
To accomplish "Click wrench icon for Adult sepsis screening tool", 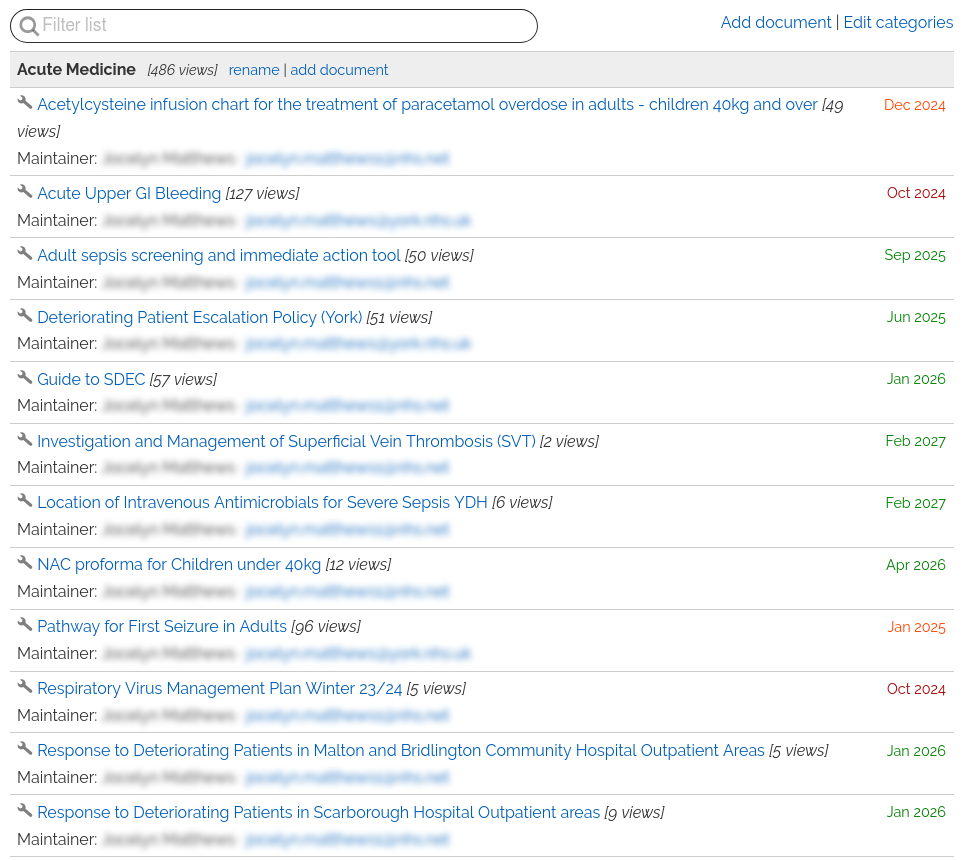I will pyautogui.click(x=25, y=254).
